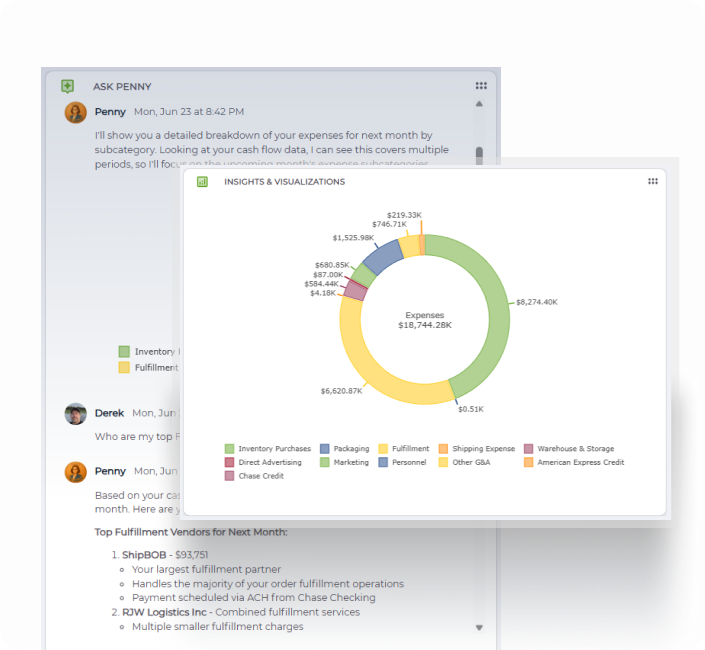Click the American Express Credit color swatch

[x=529, y=463]
